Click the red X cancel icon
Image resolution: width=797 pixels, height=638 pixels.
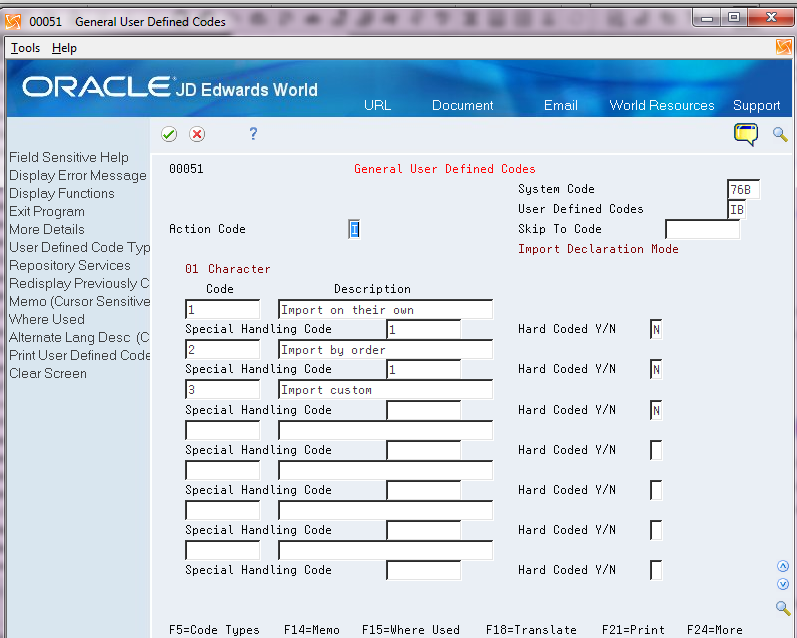197,134
